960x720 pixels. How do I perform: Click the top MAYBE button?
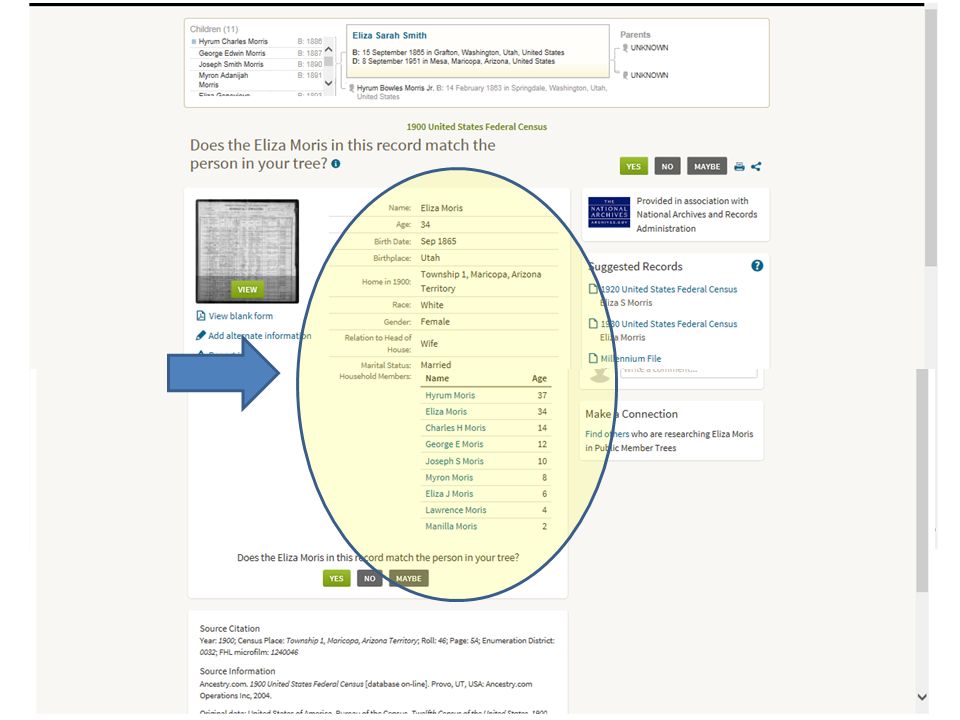707,167
